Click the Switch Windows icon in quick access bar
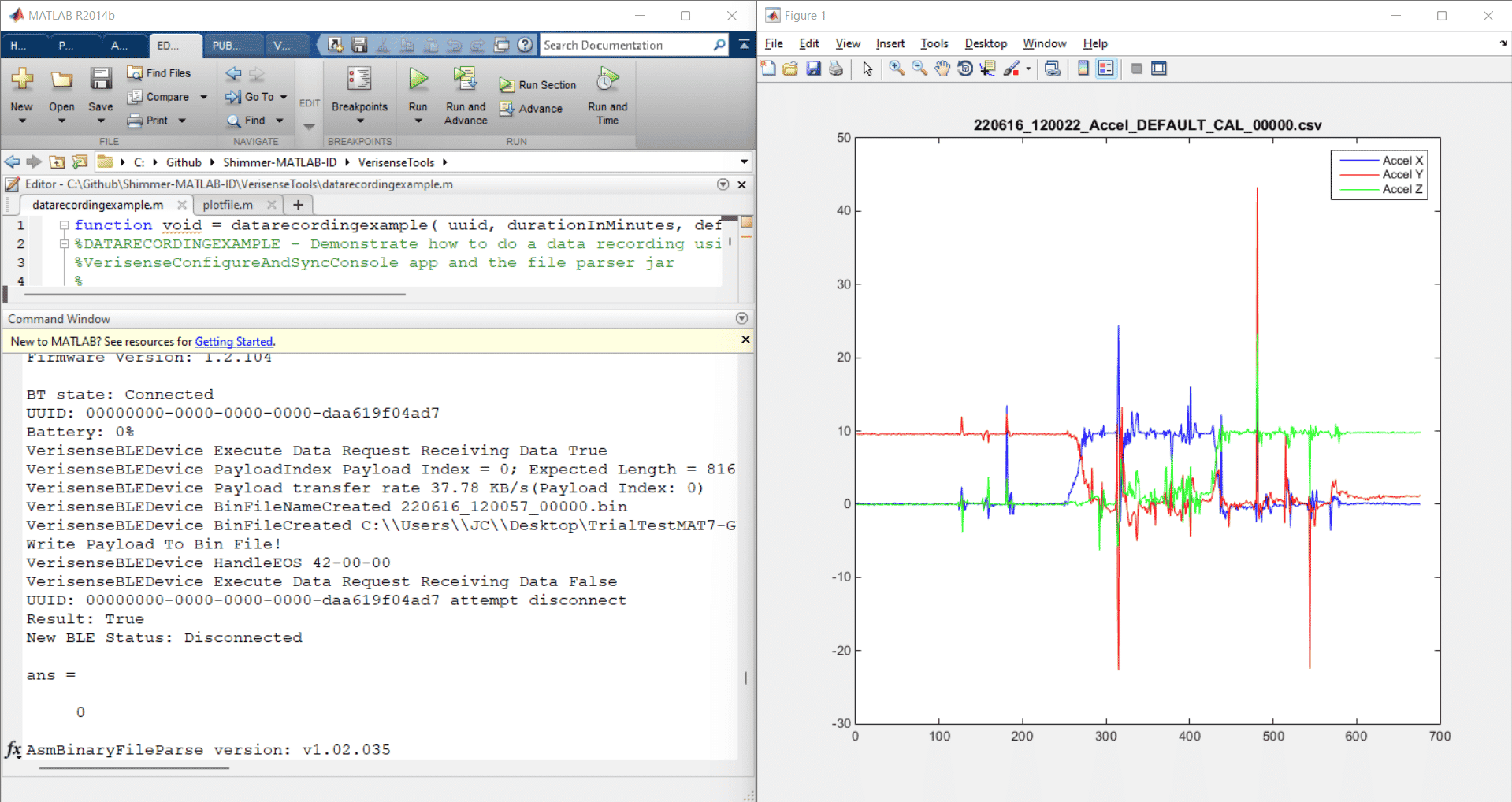The width and height of the screenshot is (1512, 802). pos(502,45)
